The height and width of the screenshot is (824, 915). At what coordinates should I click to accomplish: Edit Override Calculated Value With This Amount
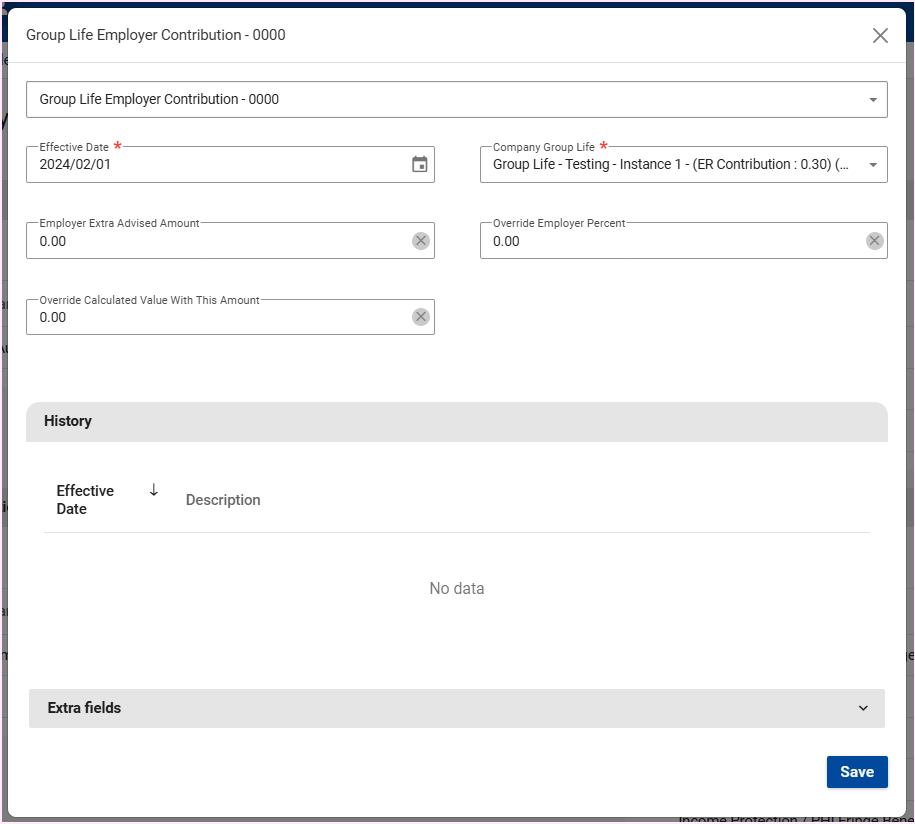click(215, 317)
